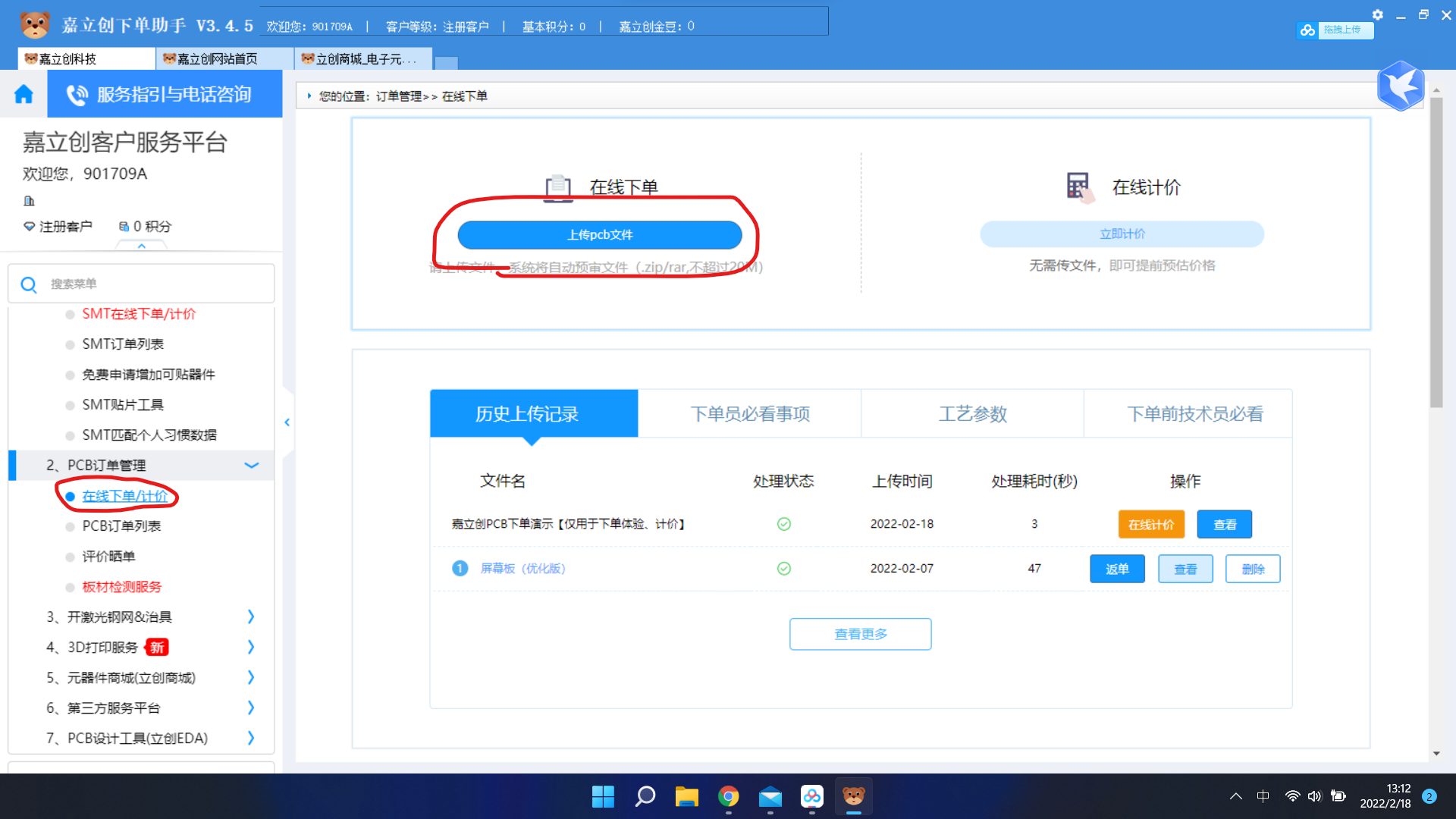Click the phone icon beside 服务指引与电话咨询
This screenshot has height=819, width=1456.
77,95
